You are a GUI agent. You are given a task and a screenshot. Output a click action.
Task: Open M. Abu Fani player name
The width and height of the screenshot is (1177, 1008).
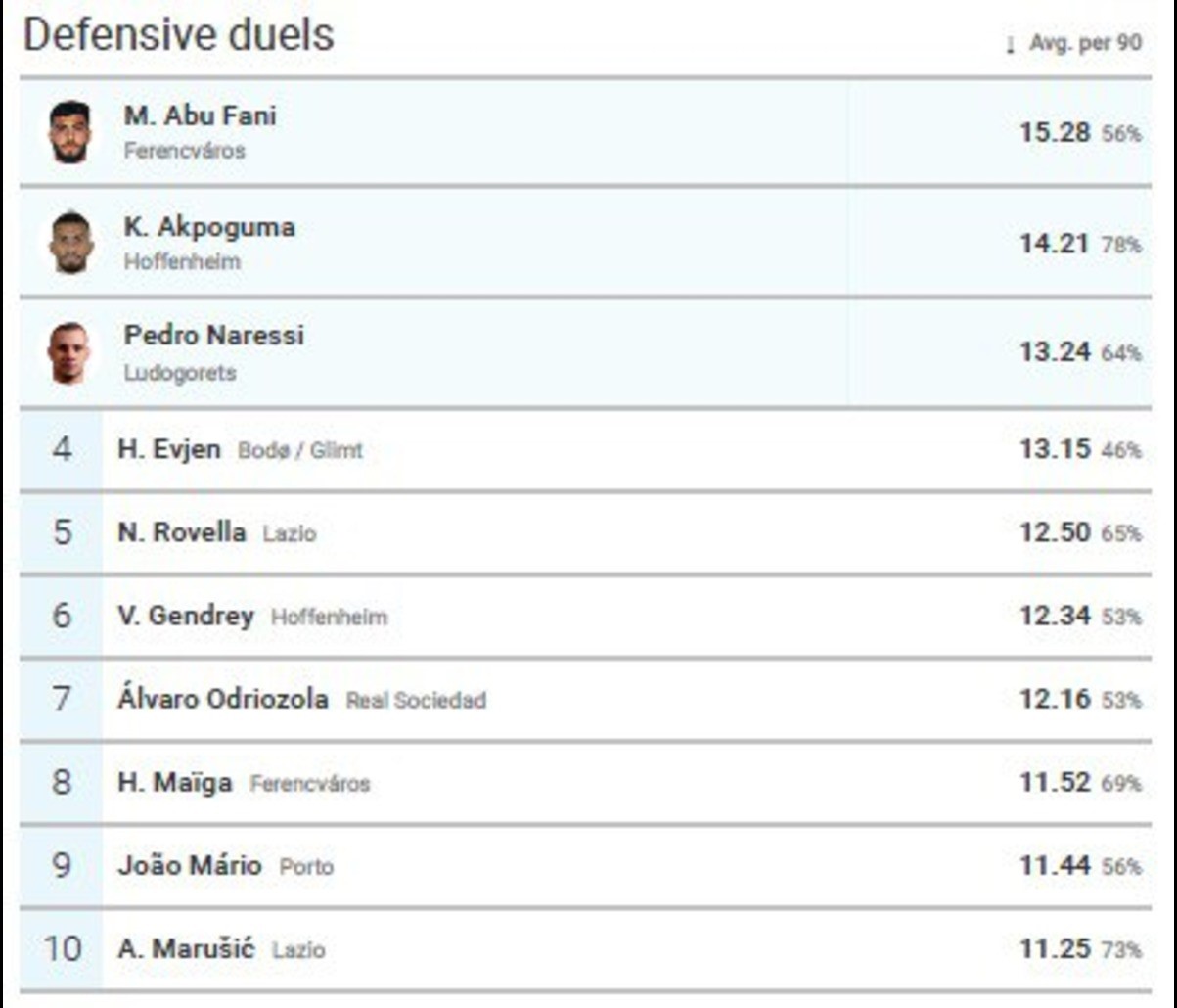[x=200, y=115]
